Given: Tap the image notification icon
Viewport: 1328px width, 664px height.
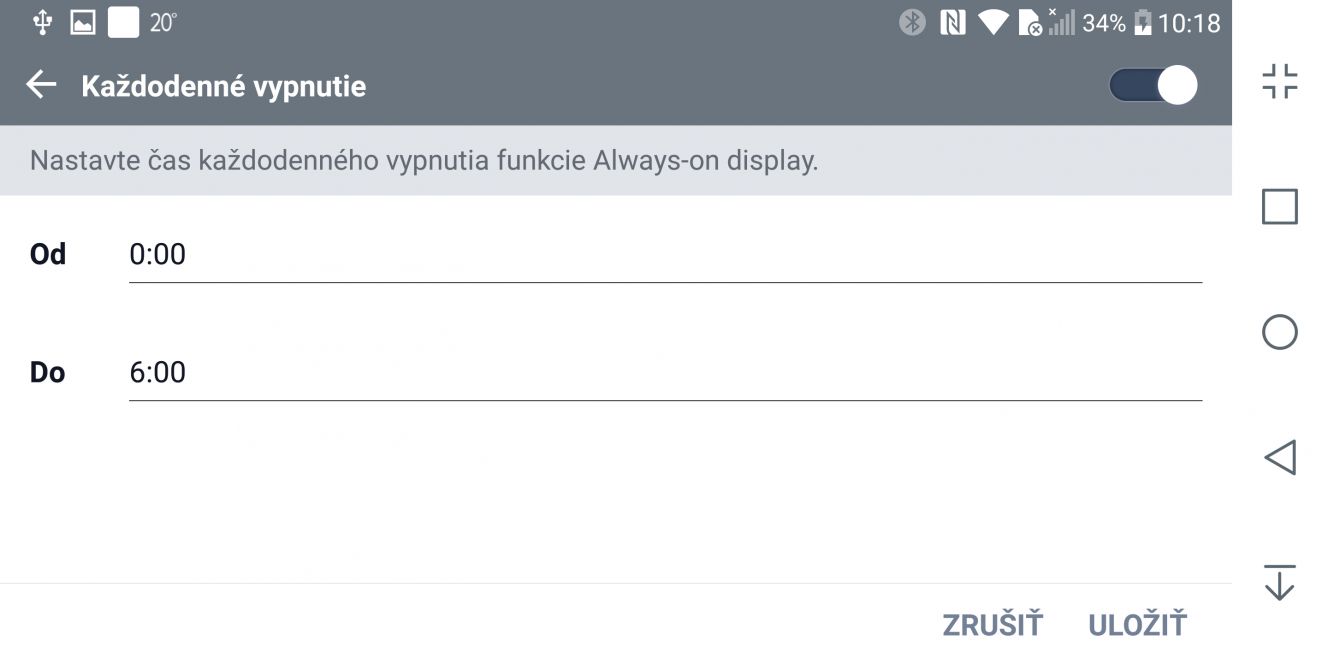Looking at the screenshot, I should 83,22.
